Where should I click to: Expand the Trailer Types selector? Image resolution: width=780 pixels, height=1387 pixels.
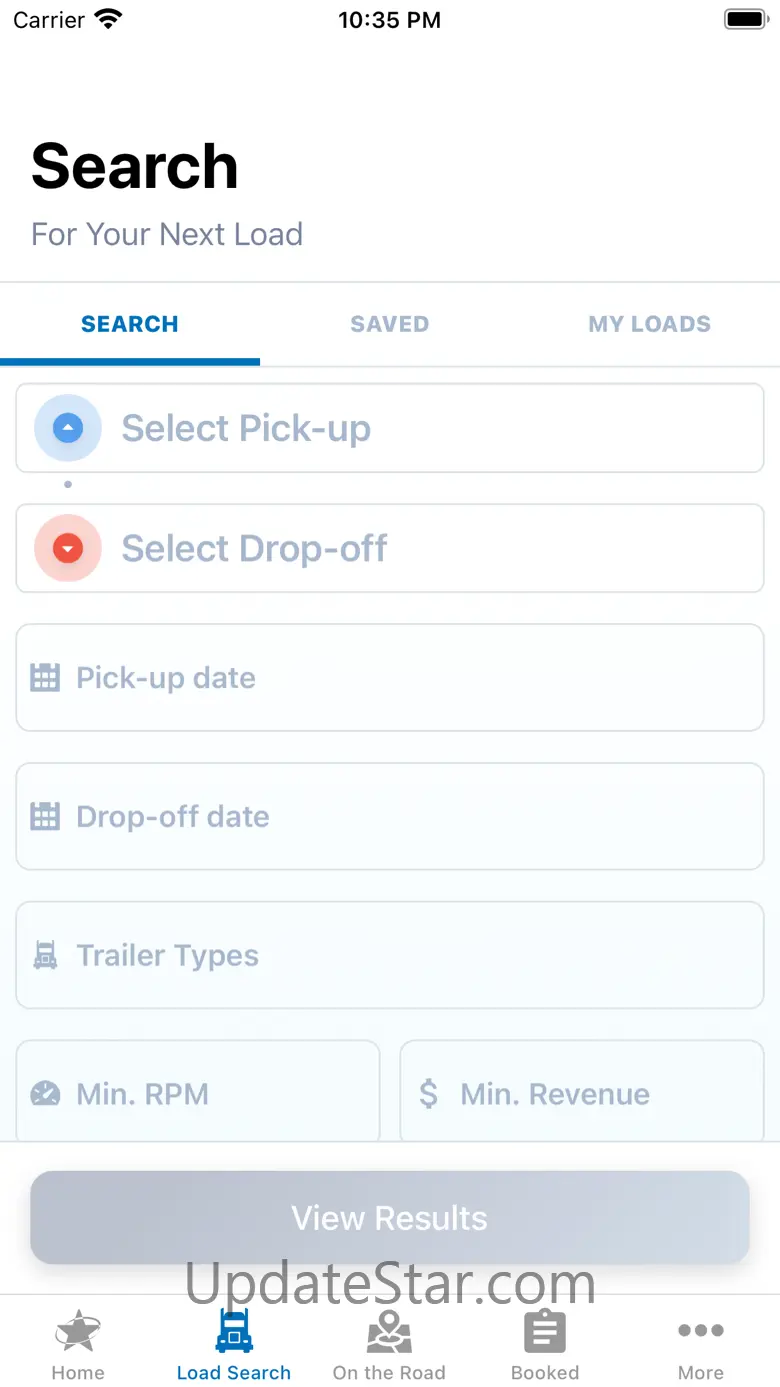pyautogui.click(x=390, y=955)
